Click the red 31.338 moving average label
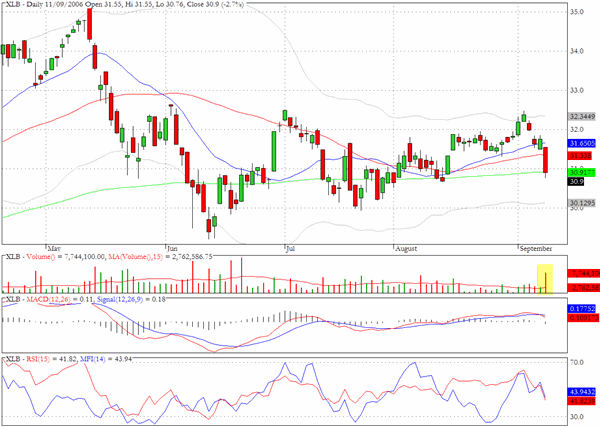 [580, 156]
